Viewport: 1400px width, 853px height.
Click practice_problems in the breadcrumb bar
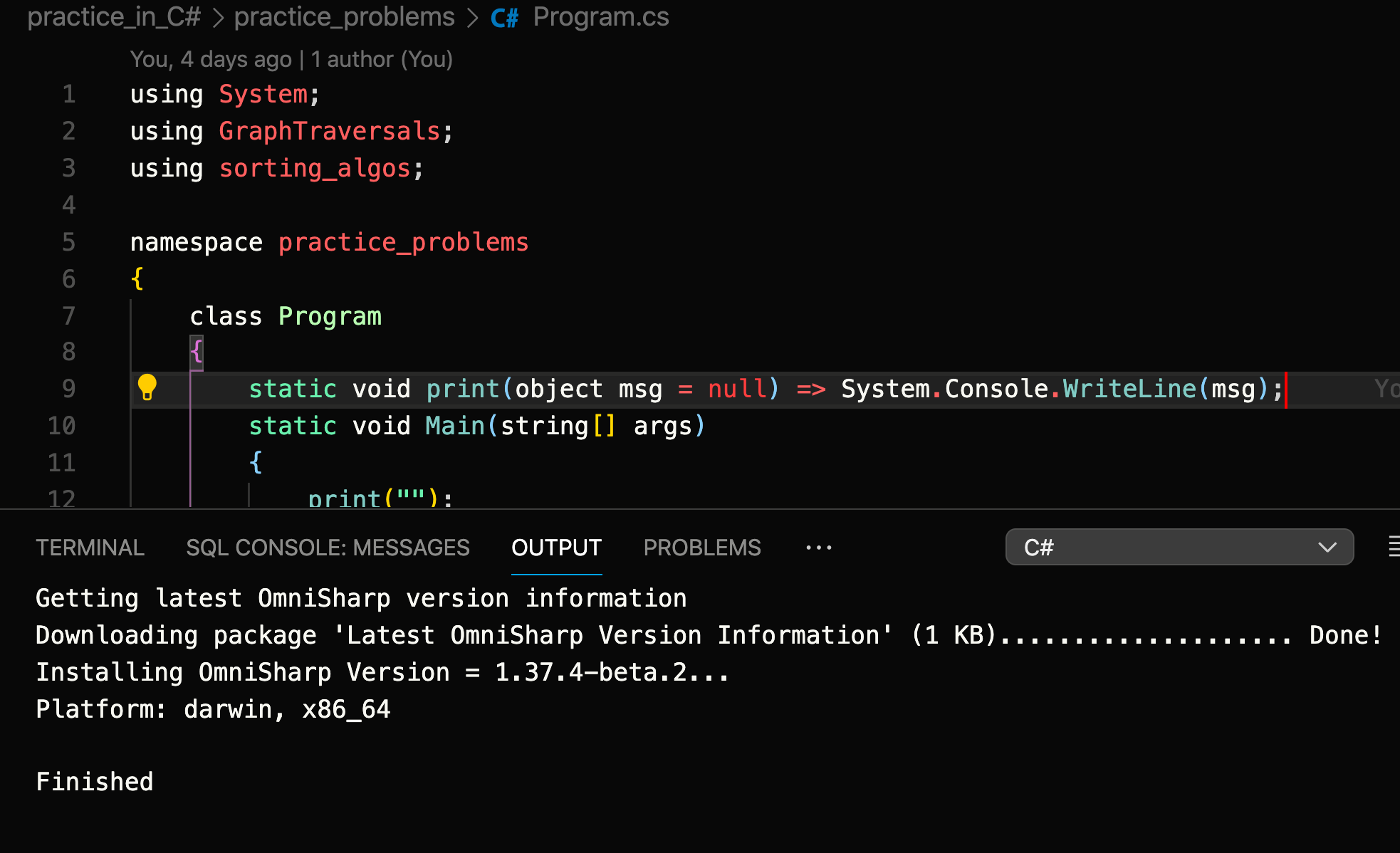click(345, 16)
